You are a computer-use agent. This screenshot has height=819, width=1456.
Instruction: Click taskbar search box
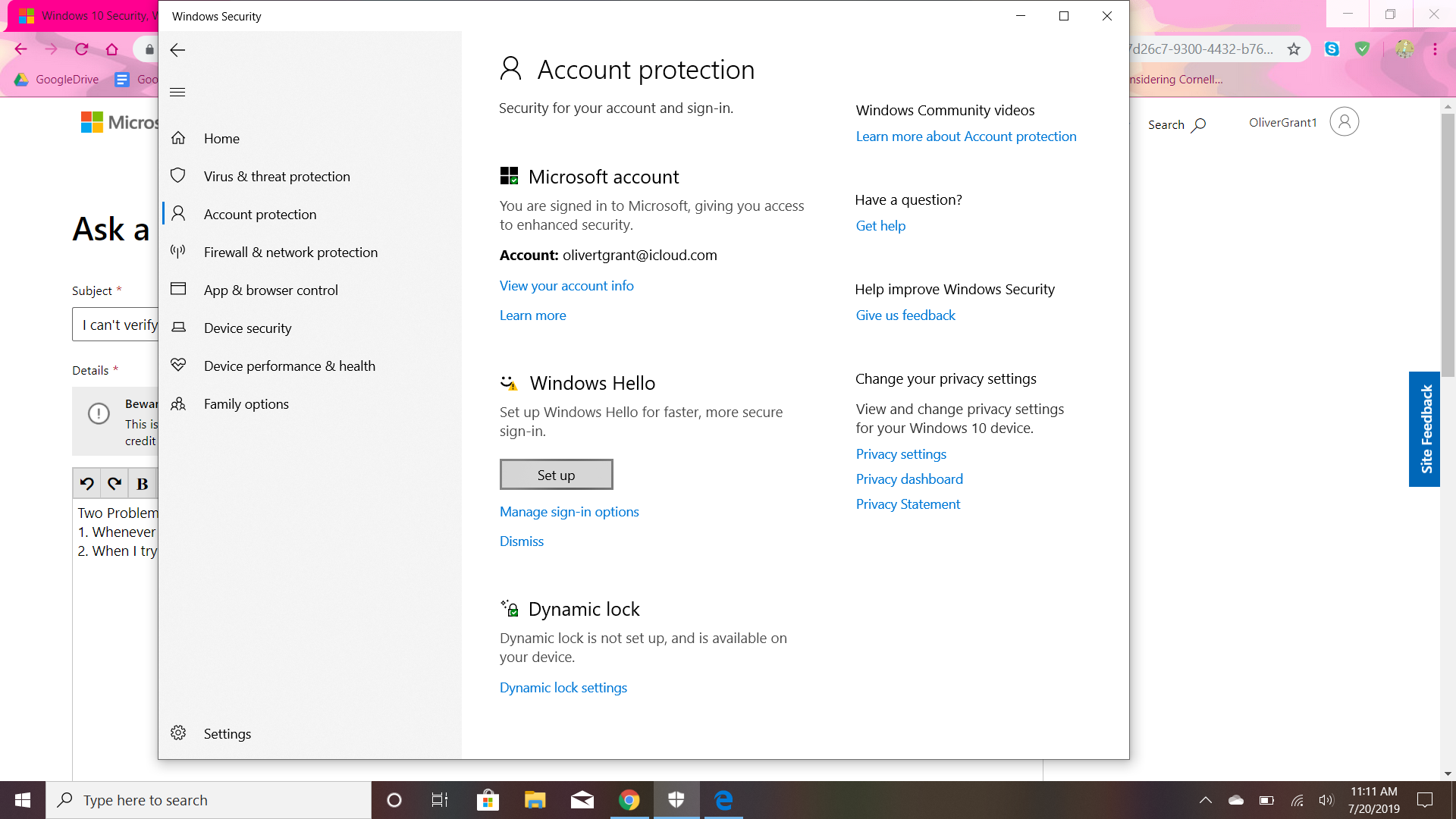pyautogui.click(x=209, y=800)
